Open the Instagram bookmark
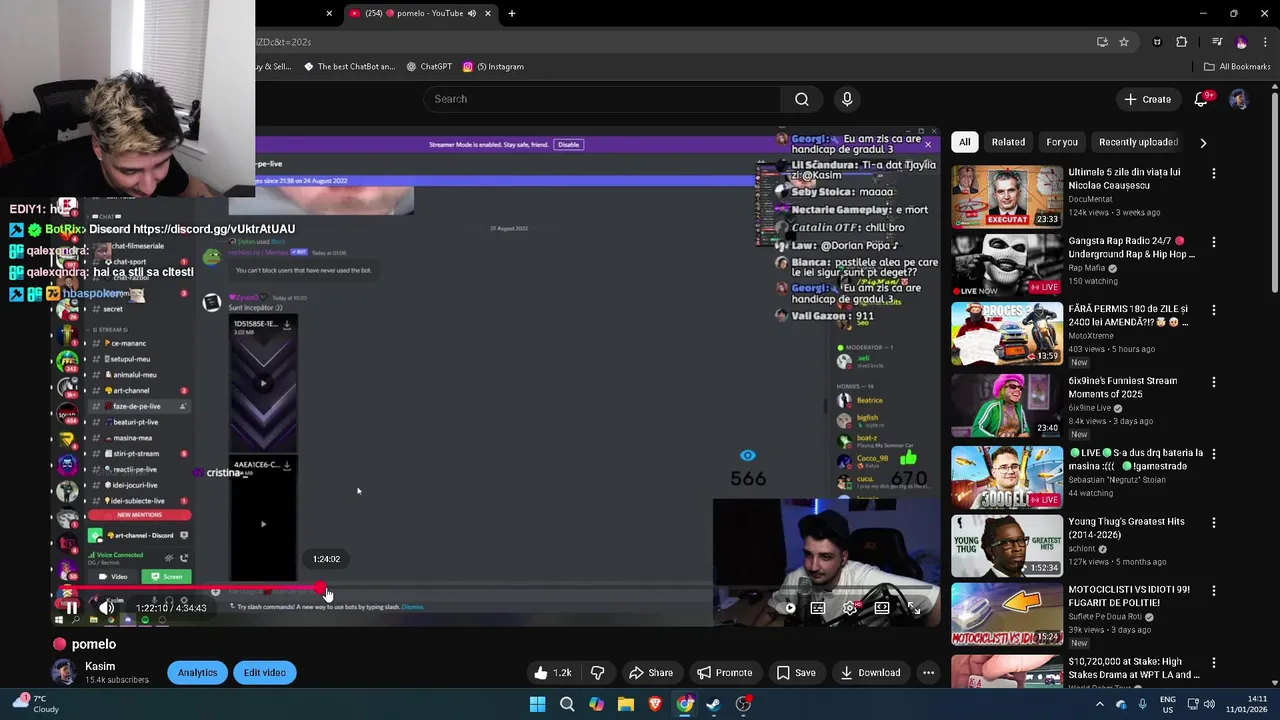The height and width of the screenshot is (720, 1280). point(493,67)
